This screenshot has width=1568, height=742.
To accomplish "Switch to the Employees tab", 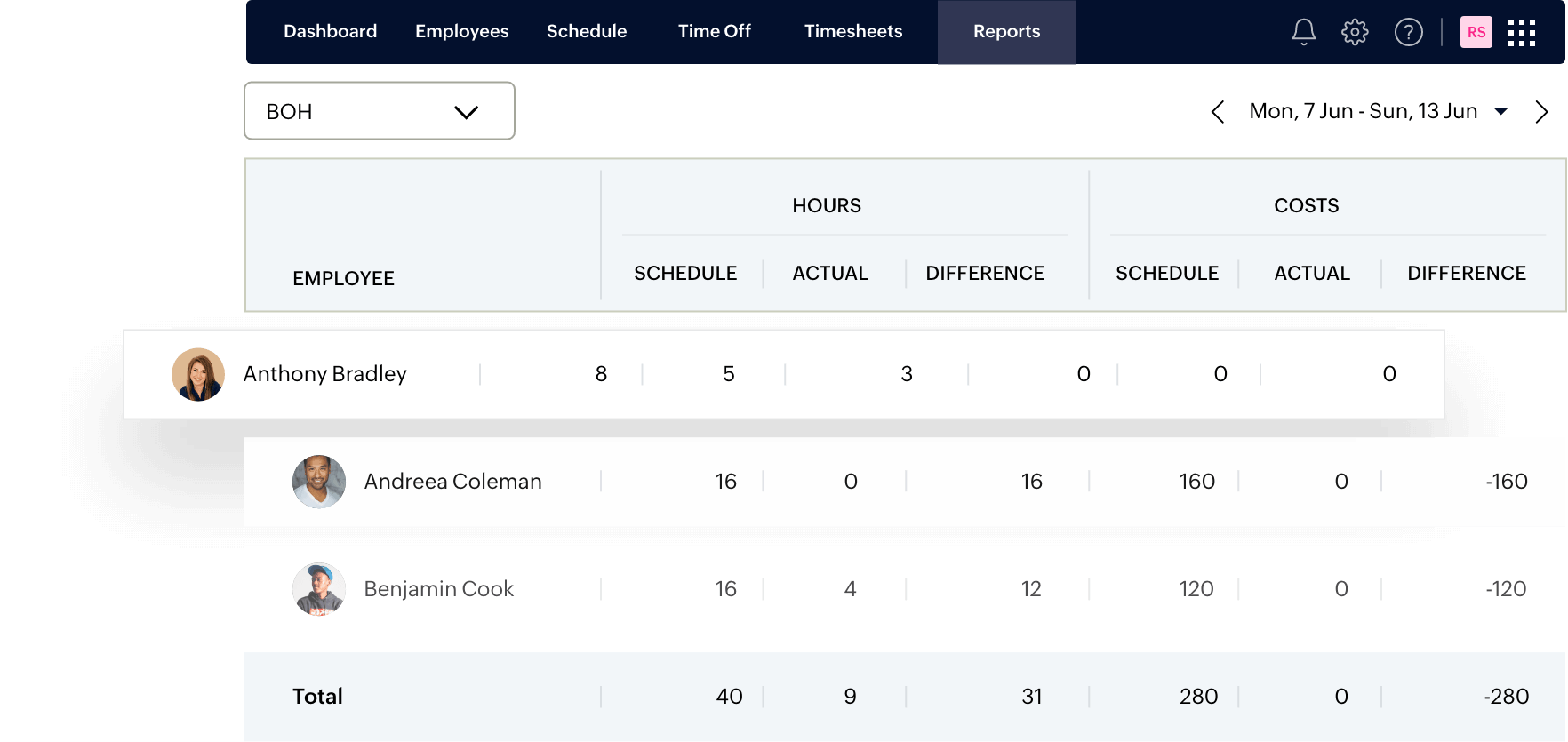I will (x=461, y=31).
